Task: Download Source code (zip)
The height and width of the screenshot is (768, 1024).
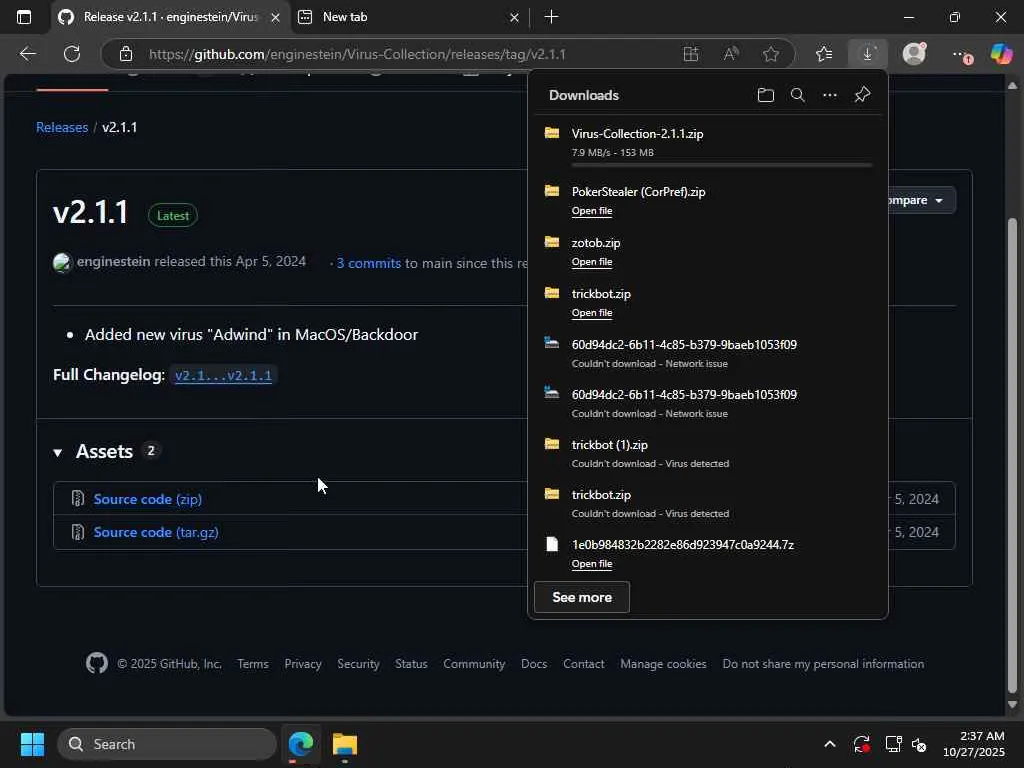Action: tap(148, 499)
